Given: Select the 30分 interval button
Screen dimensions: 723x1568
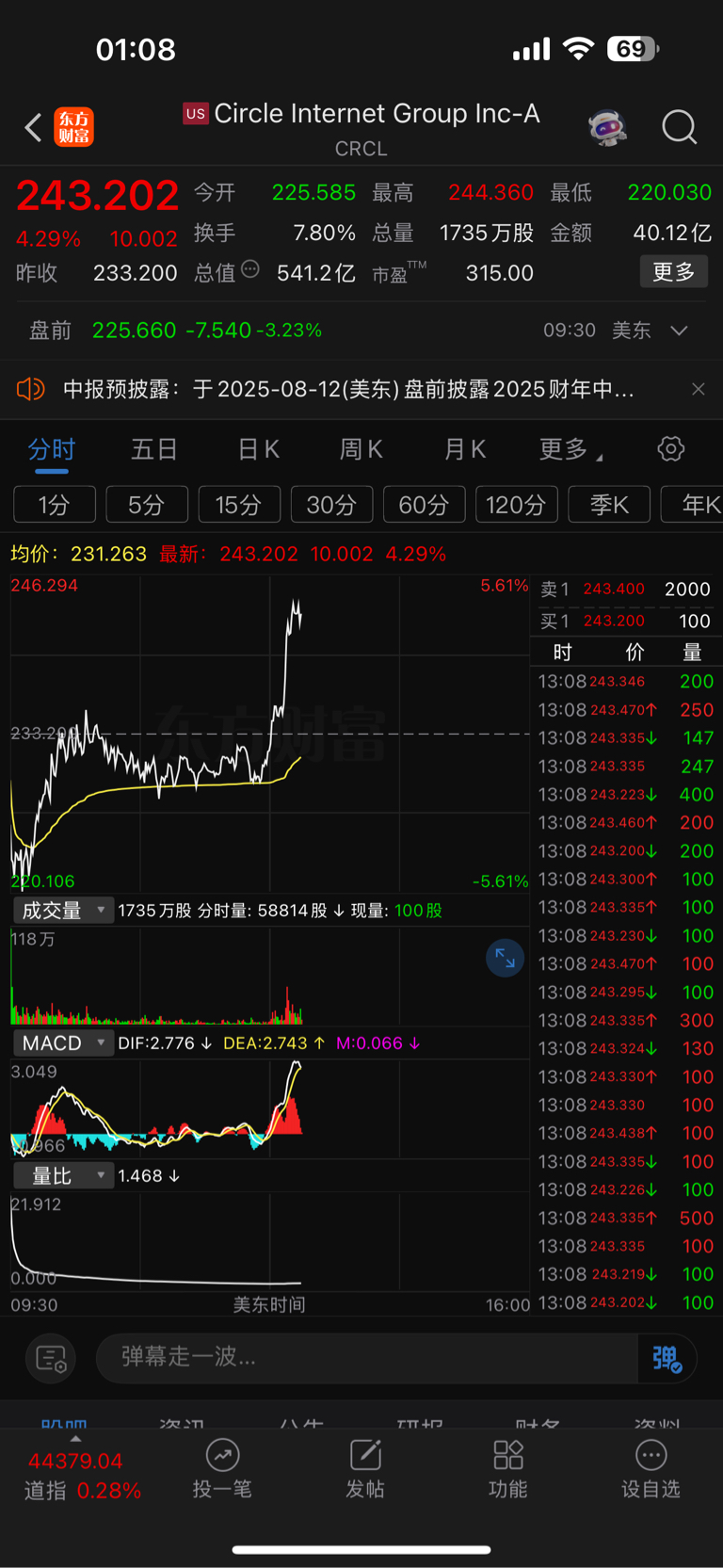Looking at the screenshot, I should (x=331, y=505).
